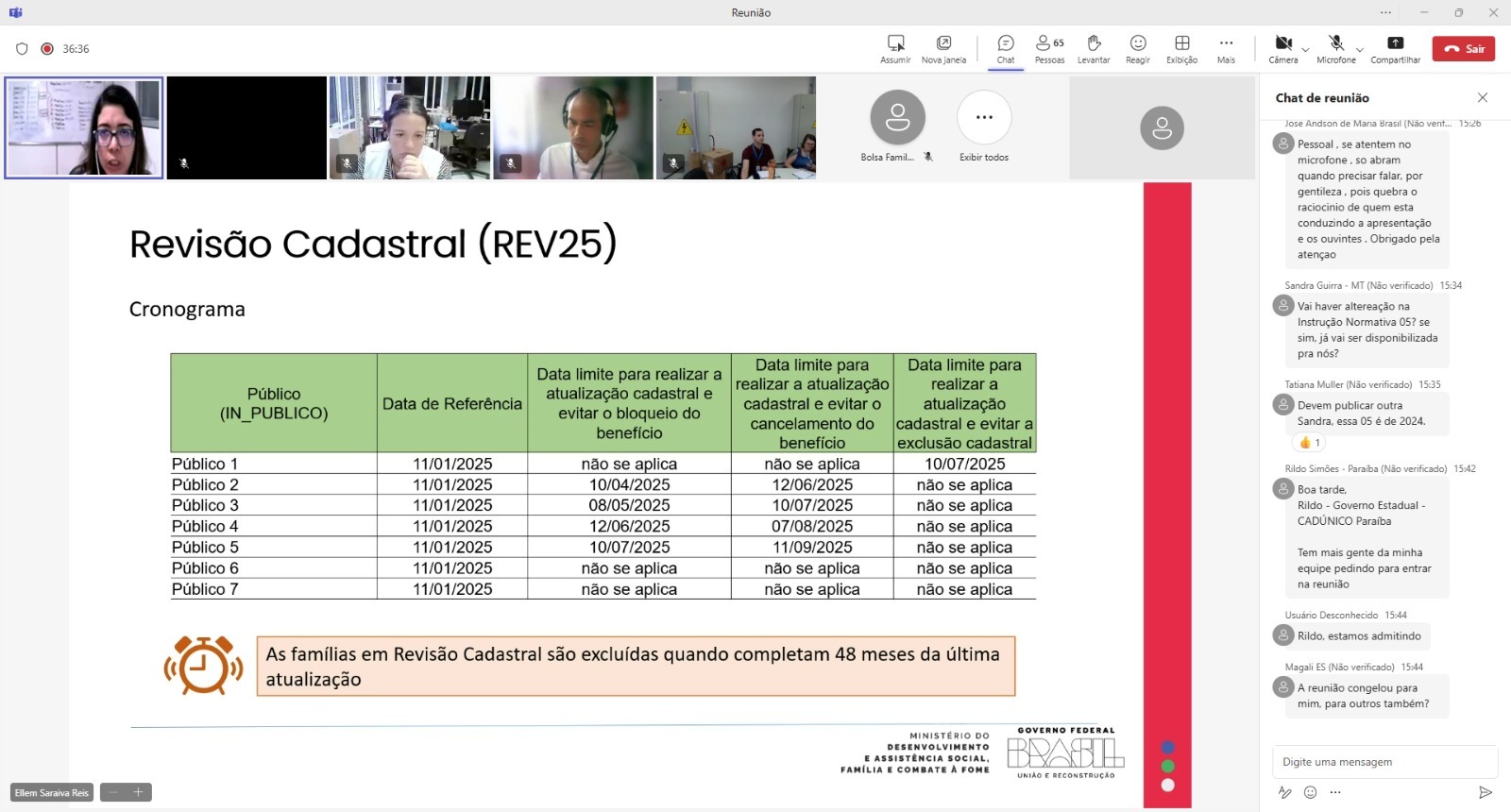Toggle the Chat panel in toolbar
Image resolution: width=1511 pixels, height=812 pixels.
coord(1006,43)
